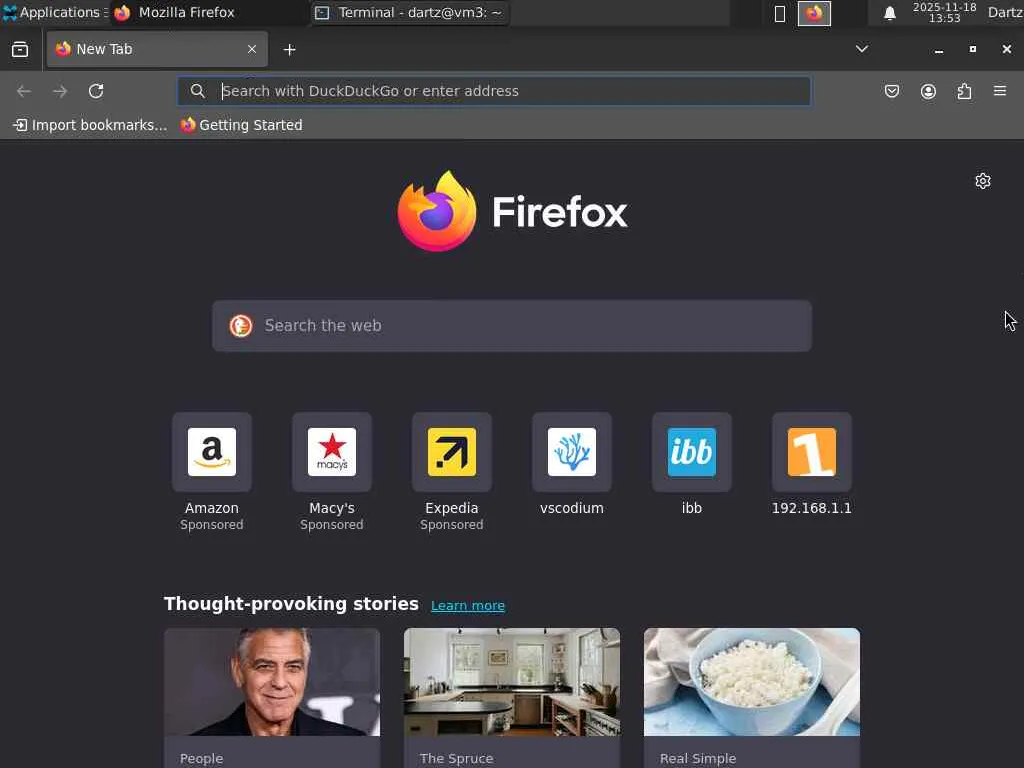Viewport: 1024px width, 768px height.
Task: Open a new tab with plus button
Action: [x=289, y=50]
